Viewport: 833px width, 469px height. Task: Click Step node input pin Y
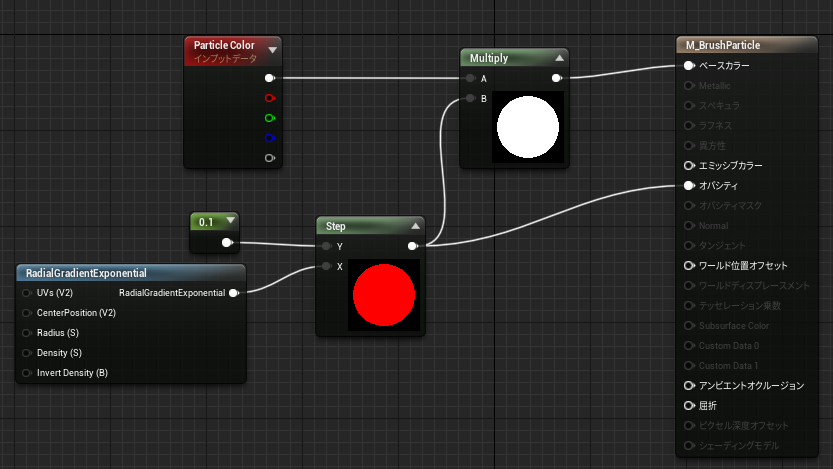coord(326,246)
